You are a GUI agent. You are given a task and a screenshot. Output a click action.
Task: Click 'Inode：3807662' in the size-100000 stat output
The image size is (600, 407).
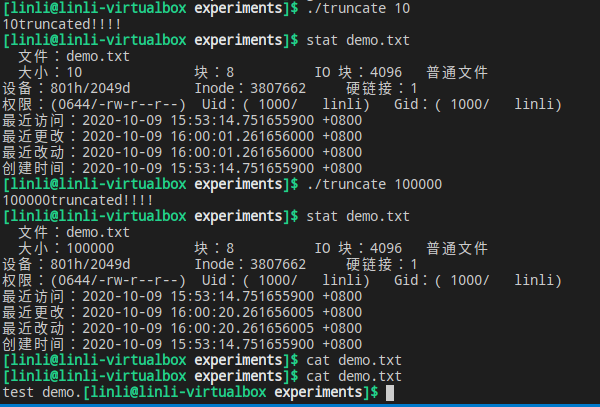[x=250, y=264]
